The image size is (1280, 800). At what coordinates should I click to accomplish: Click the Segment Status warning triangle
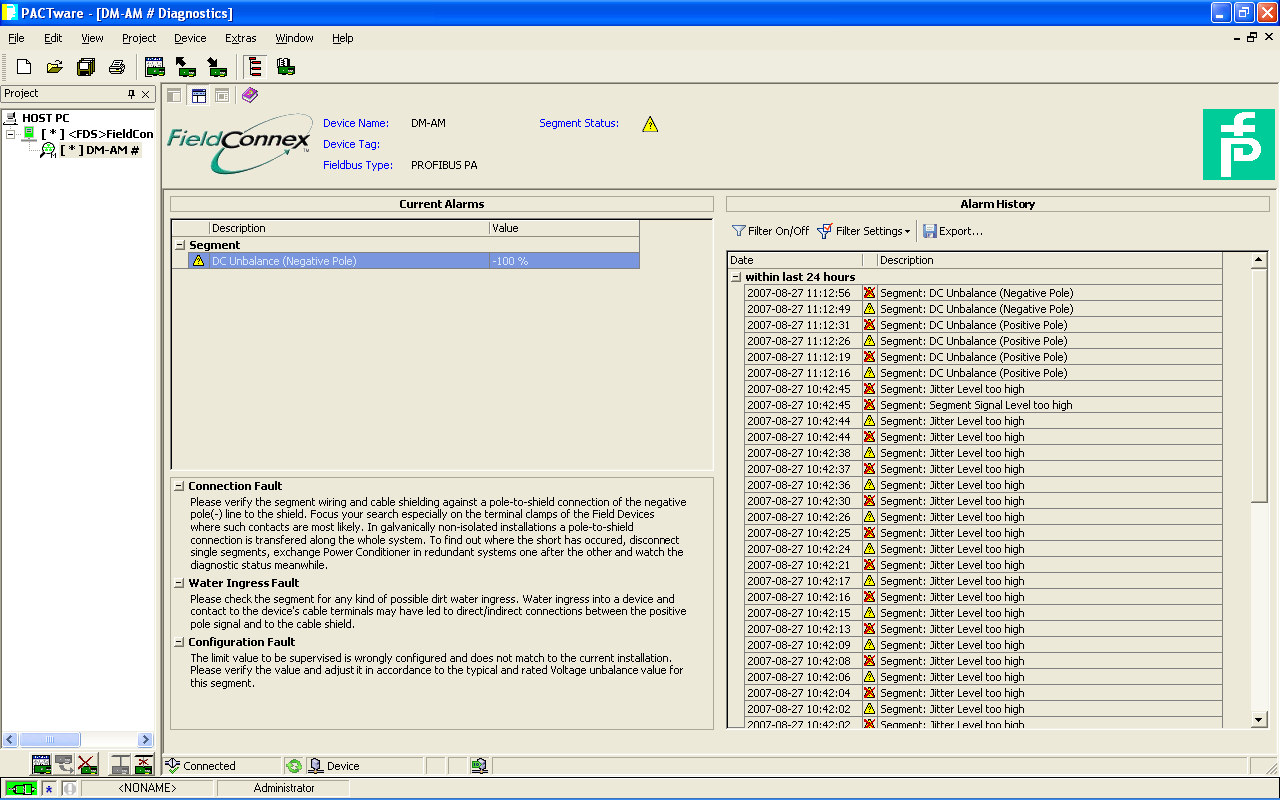coord(650,124)
